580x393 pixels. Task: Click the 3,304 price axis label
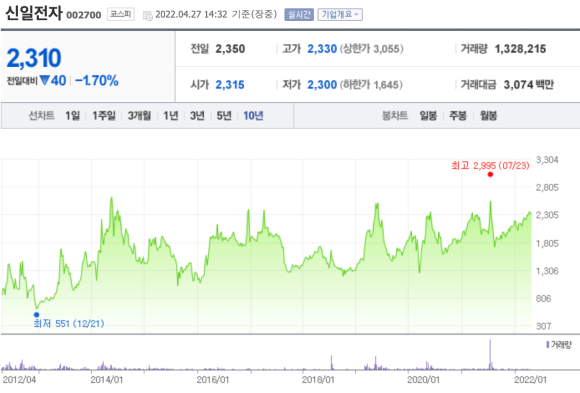547,160
